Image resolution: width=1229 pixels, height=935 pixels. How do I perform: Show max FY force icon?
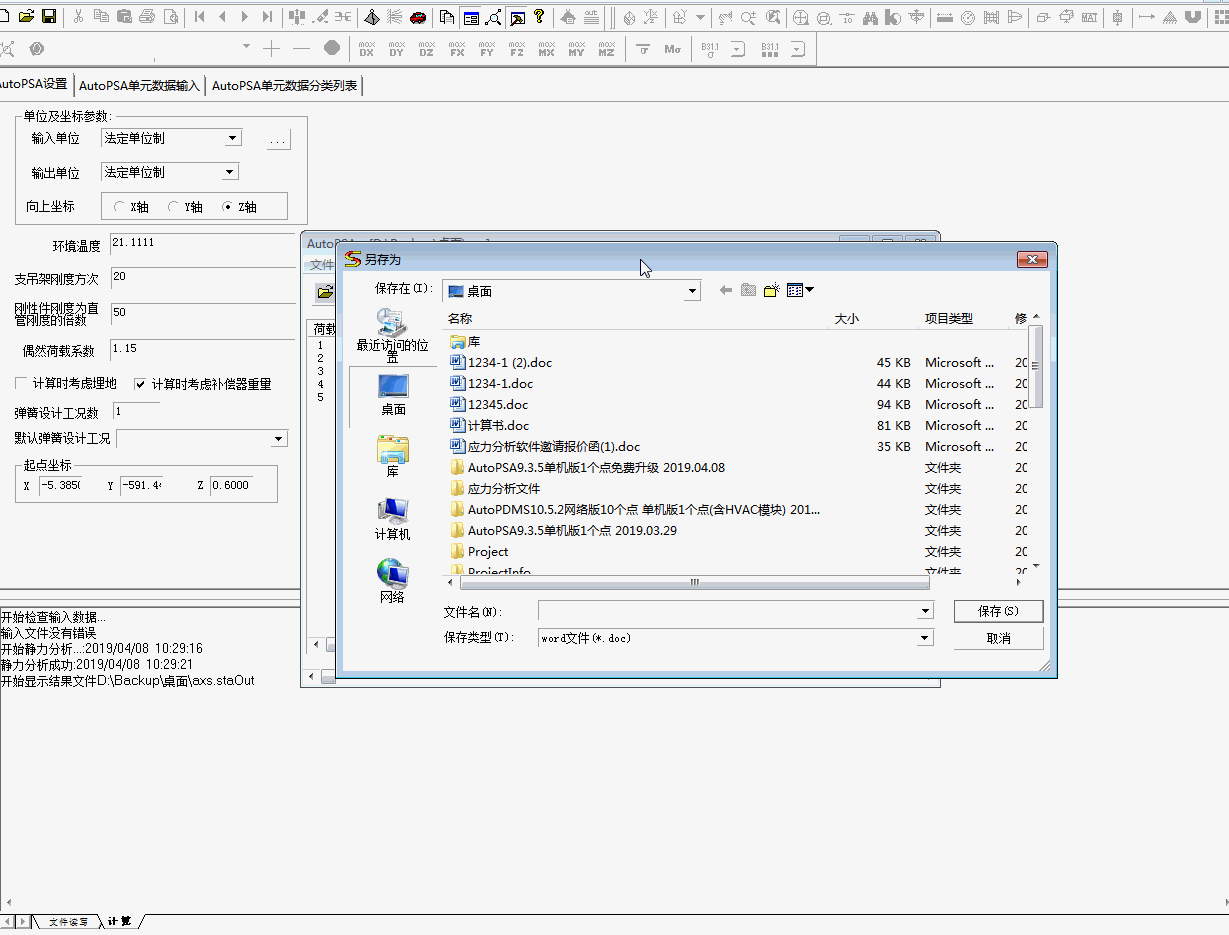tap(487, 48)
